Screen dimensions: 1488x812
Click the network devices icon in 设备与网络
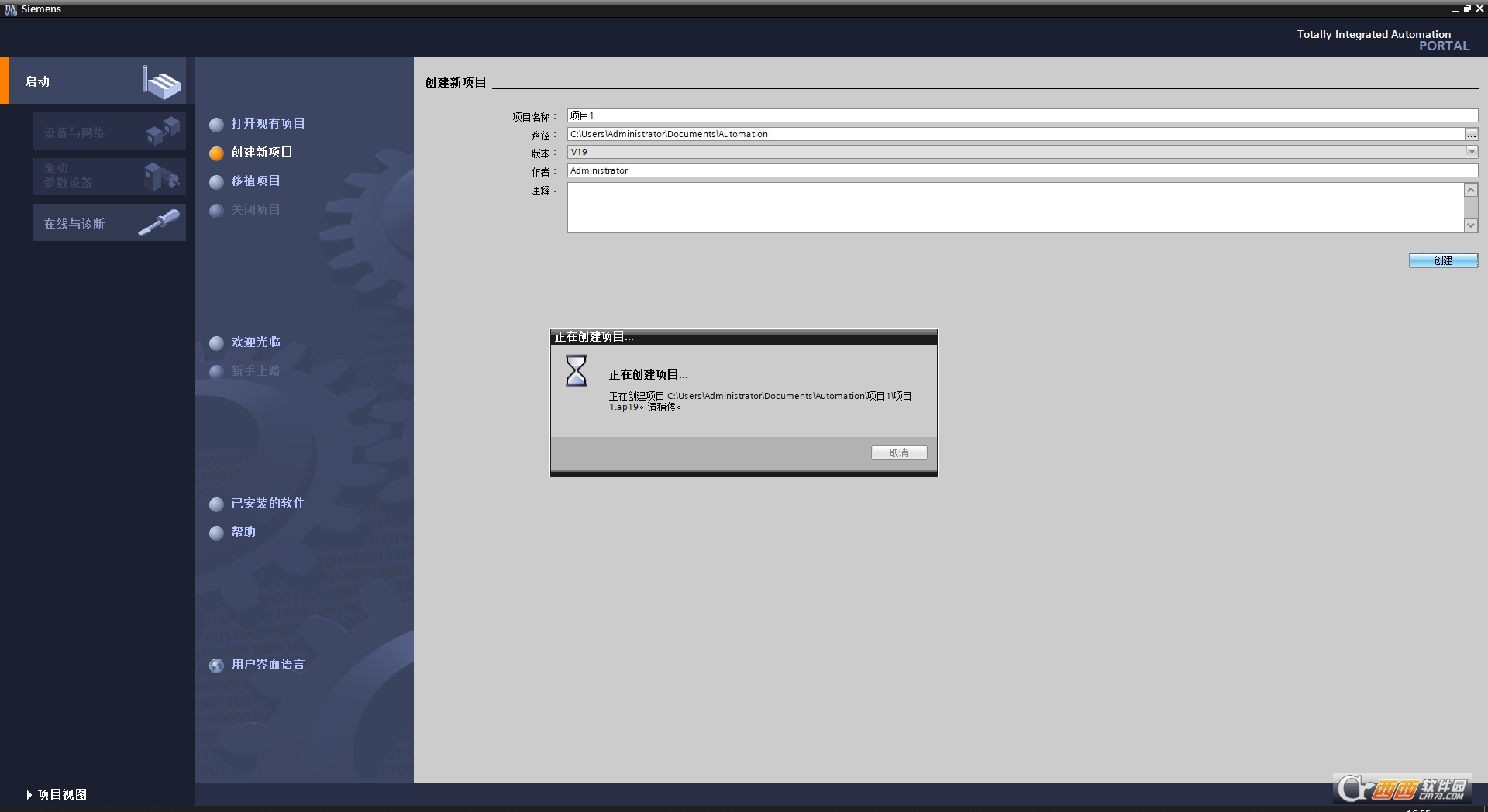tap(163, 130)
